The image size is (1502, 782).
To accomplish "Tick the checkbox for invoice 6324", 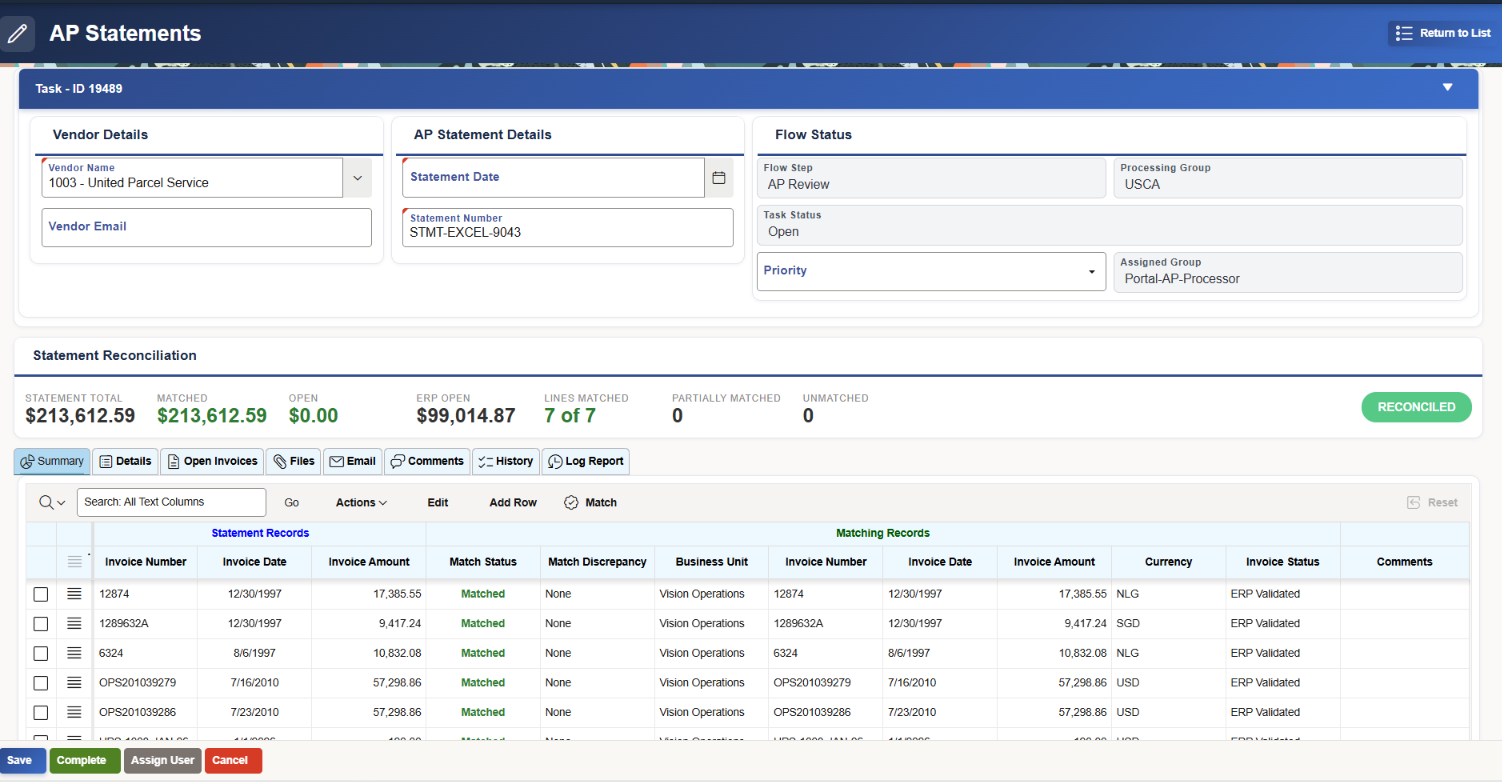I will point(41,653).
